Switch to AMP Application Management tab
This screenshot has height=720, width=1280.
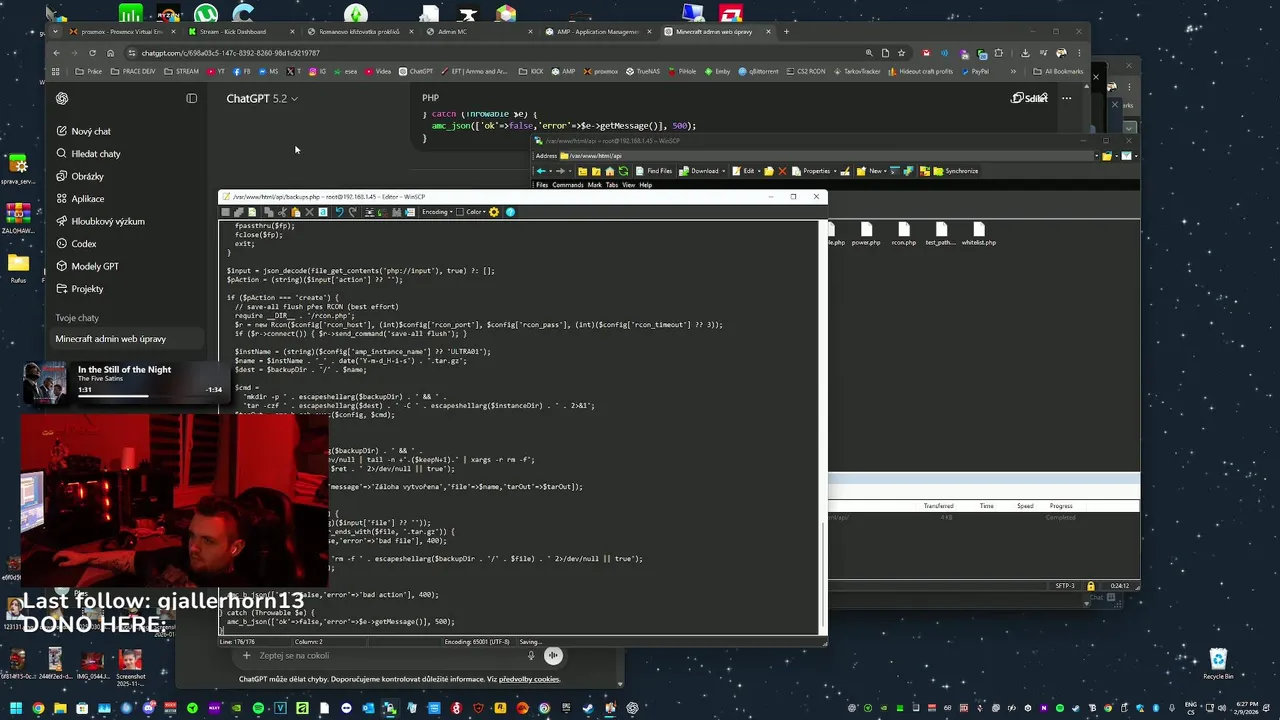tap(599, 31)
